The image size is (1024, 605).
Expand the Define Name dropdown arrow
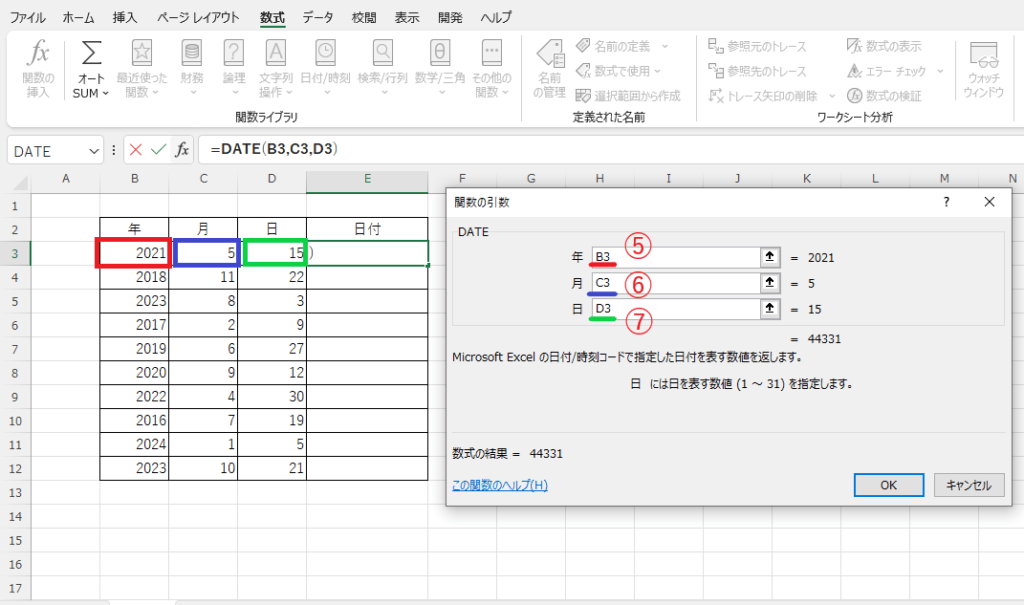tap(665, 46)
